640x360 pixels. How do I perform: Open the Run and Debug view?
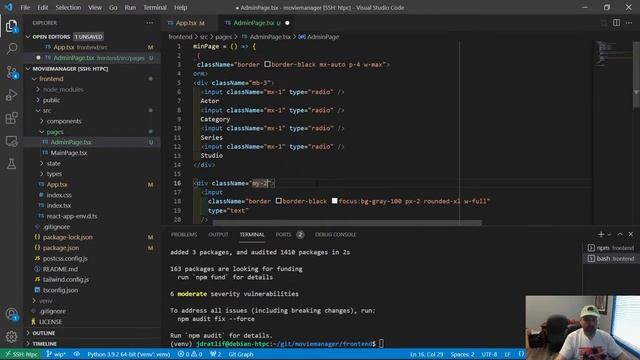11,95
